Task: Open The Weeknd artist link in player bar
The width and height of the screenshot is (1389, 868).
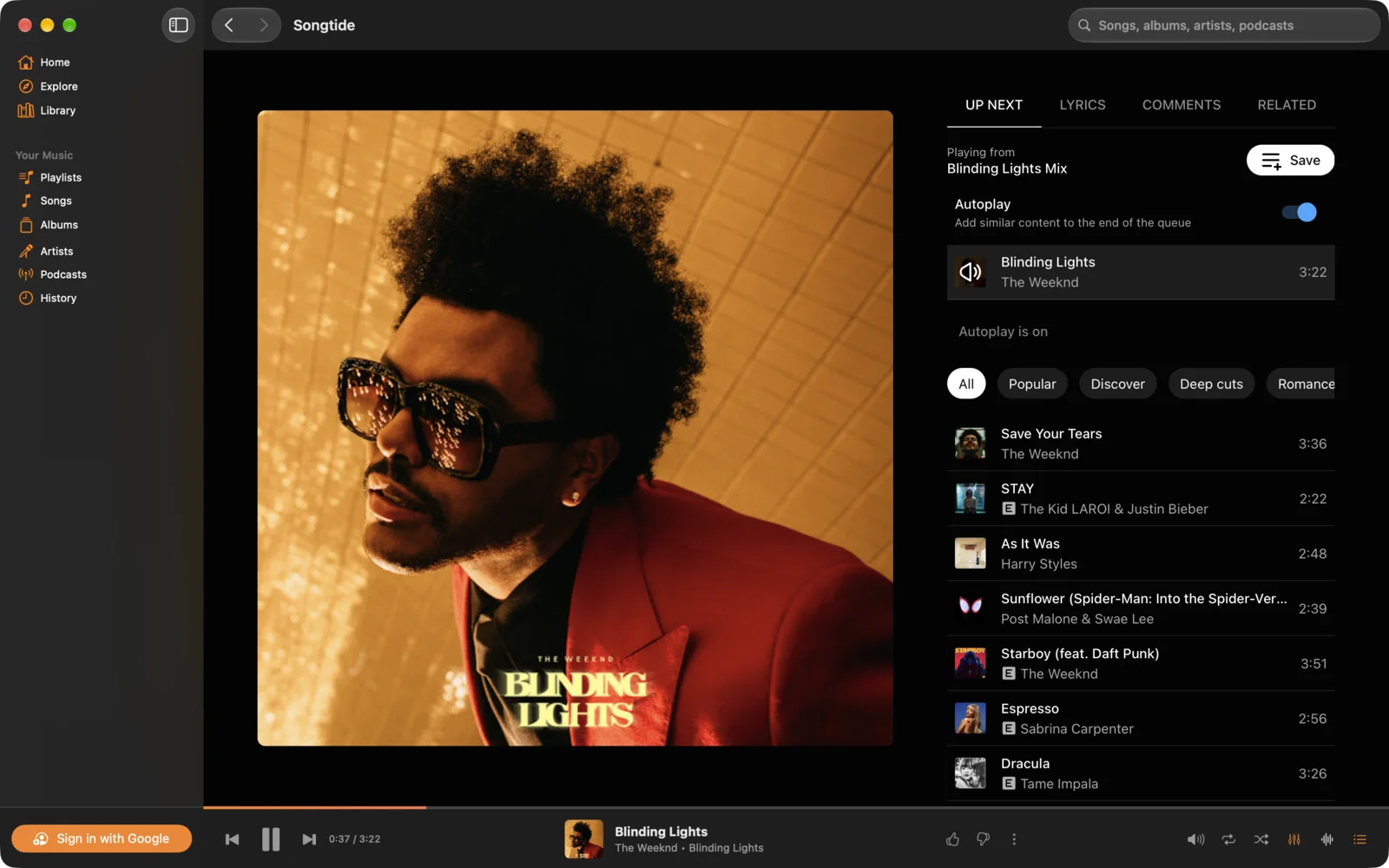Action: click(646, 848)
